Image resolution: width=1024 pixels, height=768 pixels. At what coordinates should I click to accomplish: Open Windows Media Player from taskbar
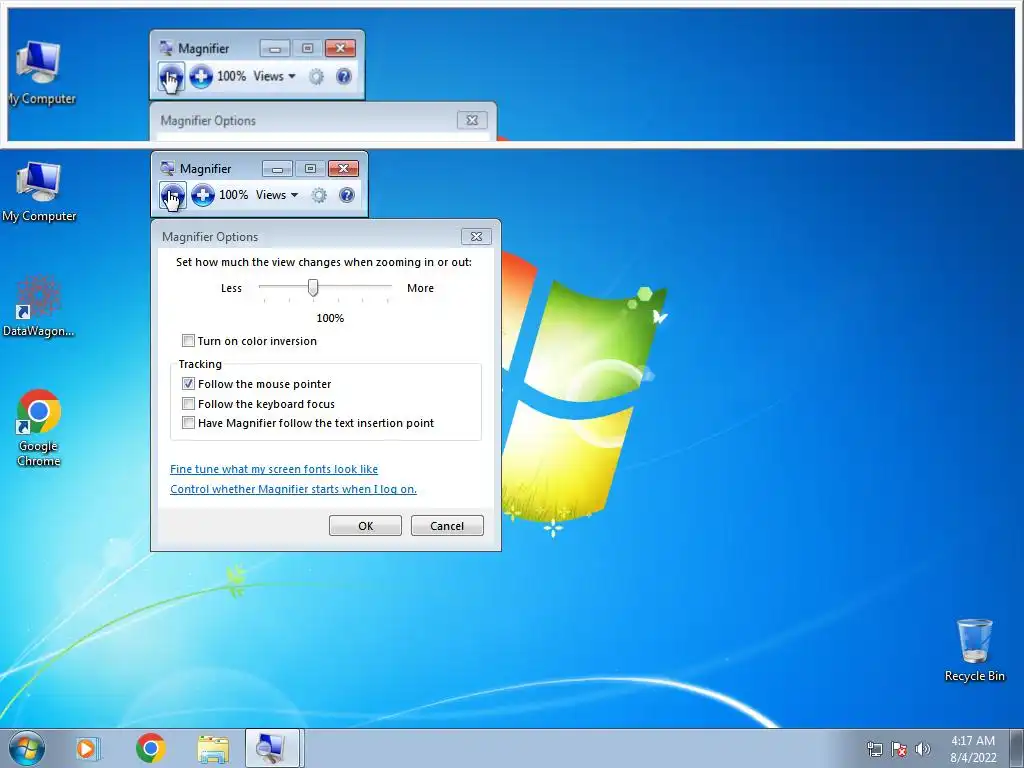point(88,748)
